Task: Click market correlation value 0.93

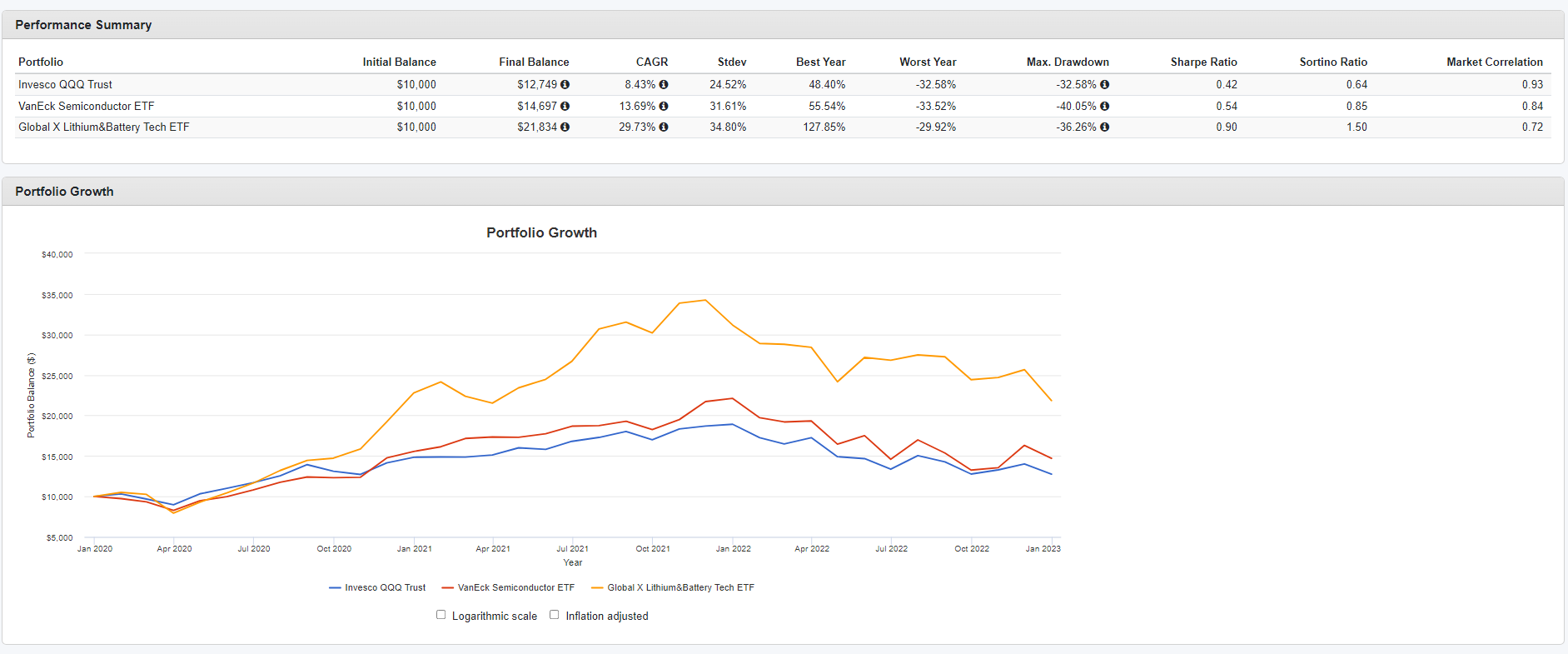Action: [x=1532, y=85]
